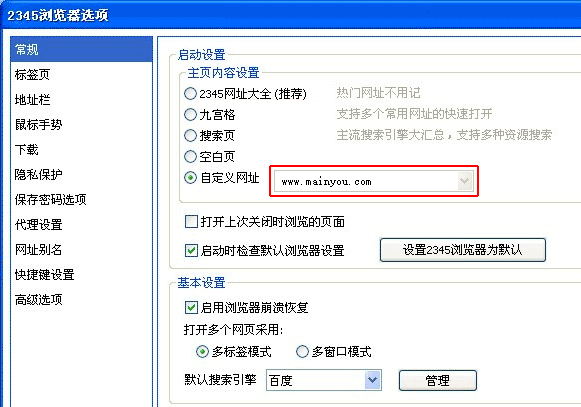Pick the 空白页 homepage option
This screenshot has width=581, height=407.
pyautogui.click(x=190, y=156)
